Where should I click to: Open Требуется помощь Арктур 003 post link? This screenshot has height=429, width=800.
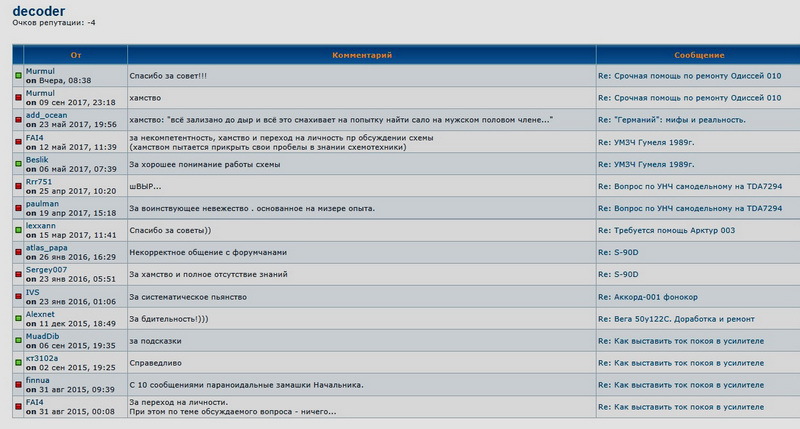(x=666, y=230)
